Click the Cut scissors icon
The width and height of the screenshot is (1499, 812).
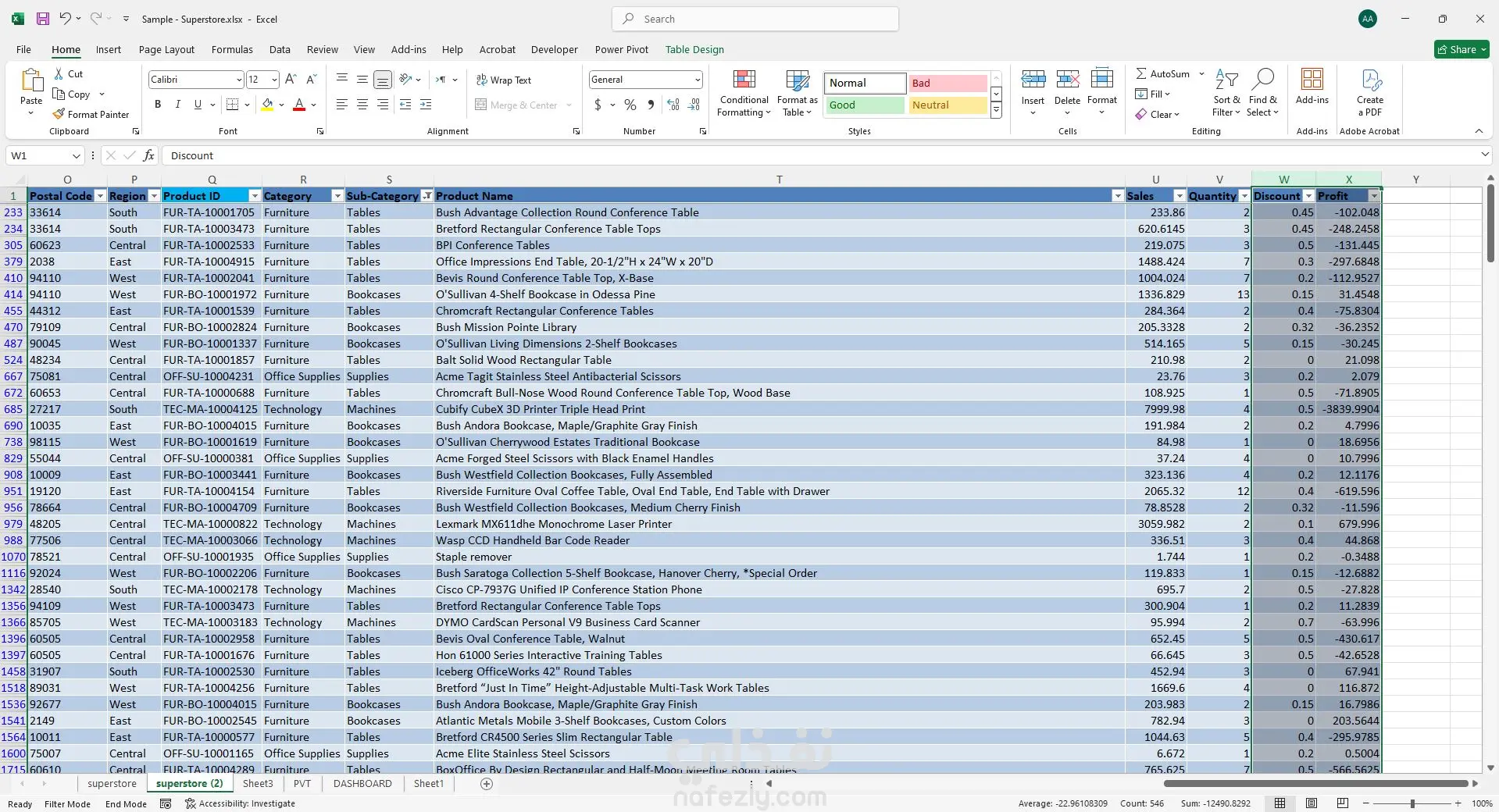tap(59, 73)
